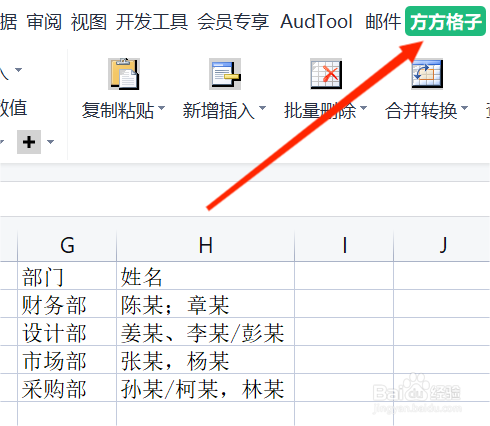Select cell containing 姜某、李某/彭某
The width and height of the screenshot is (490, 426).
[x=205, y=332]
